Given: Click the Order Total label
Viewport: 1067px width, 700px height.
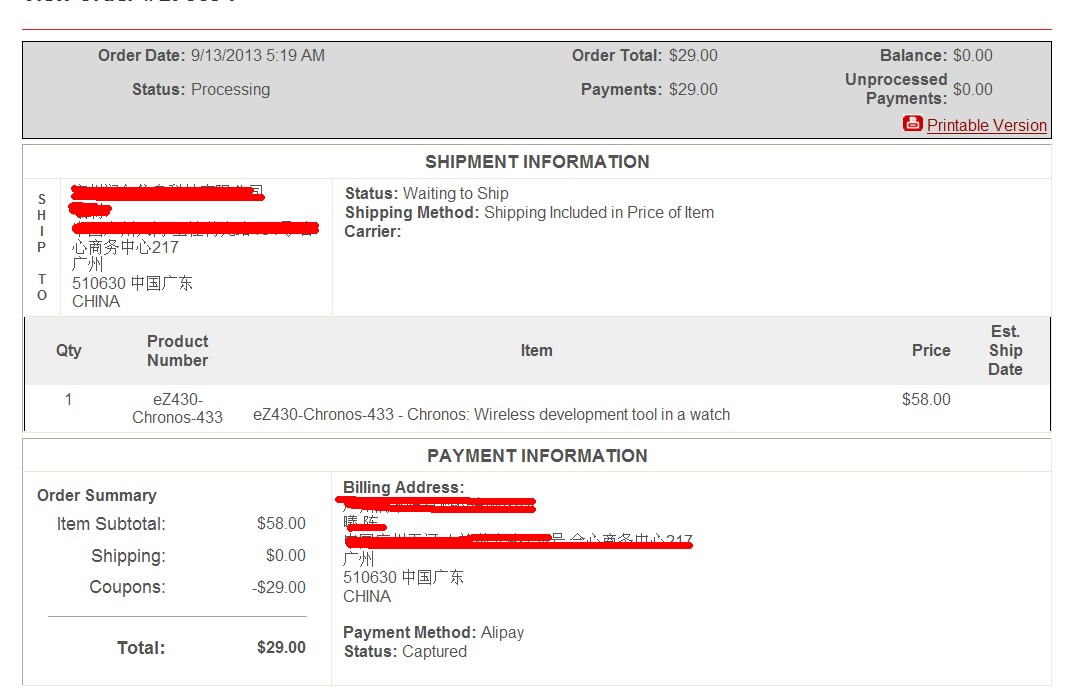Looking at the screenshot, I should (617, 56).
